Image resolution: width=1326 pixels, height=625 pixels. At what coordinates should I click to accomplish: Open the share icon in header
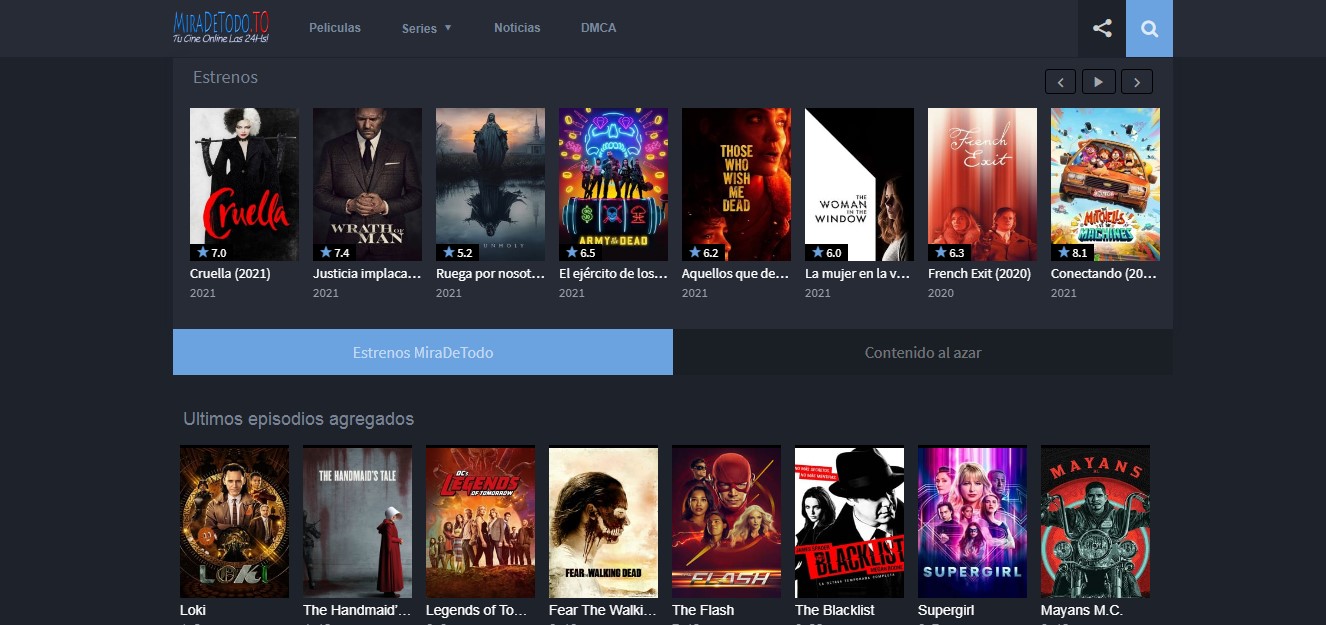point(1102,28)
